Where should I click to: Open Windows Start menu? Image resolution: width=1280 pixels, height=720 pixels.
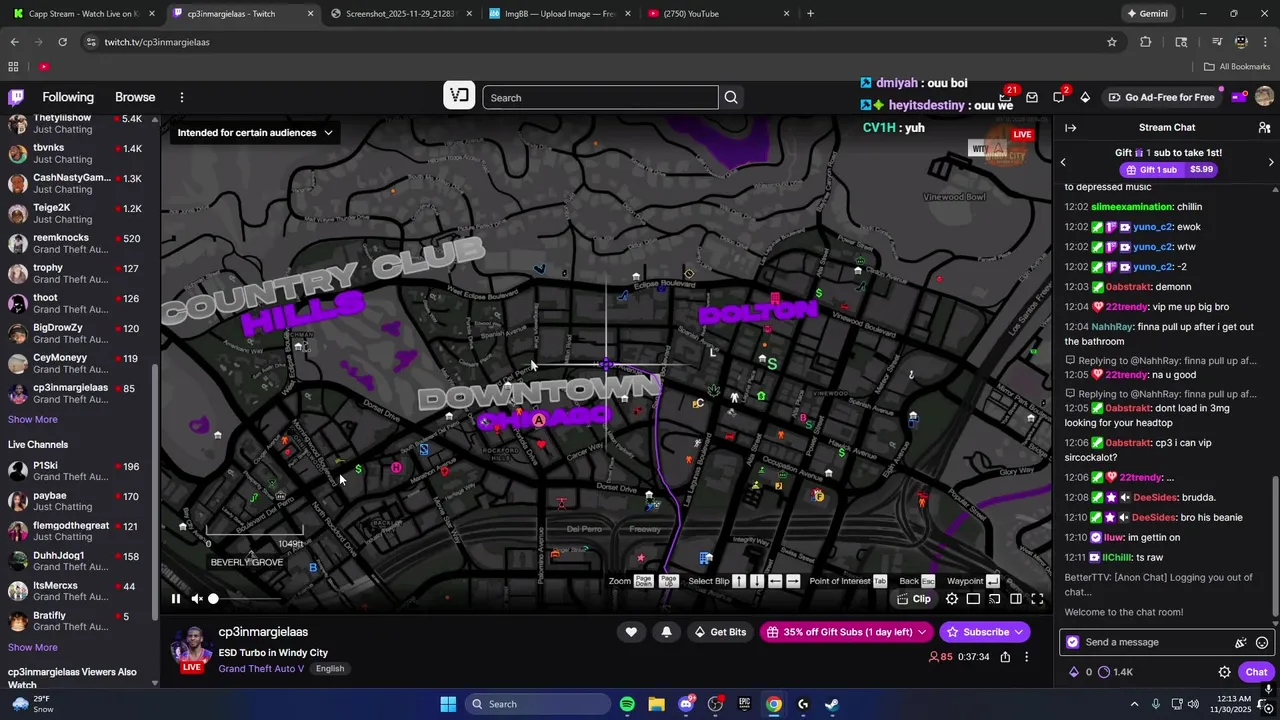click(448, 704)
